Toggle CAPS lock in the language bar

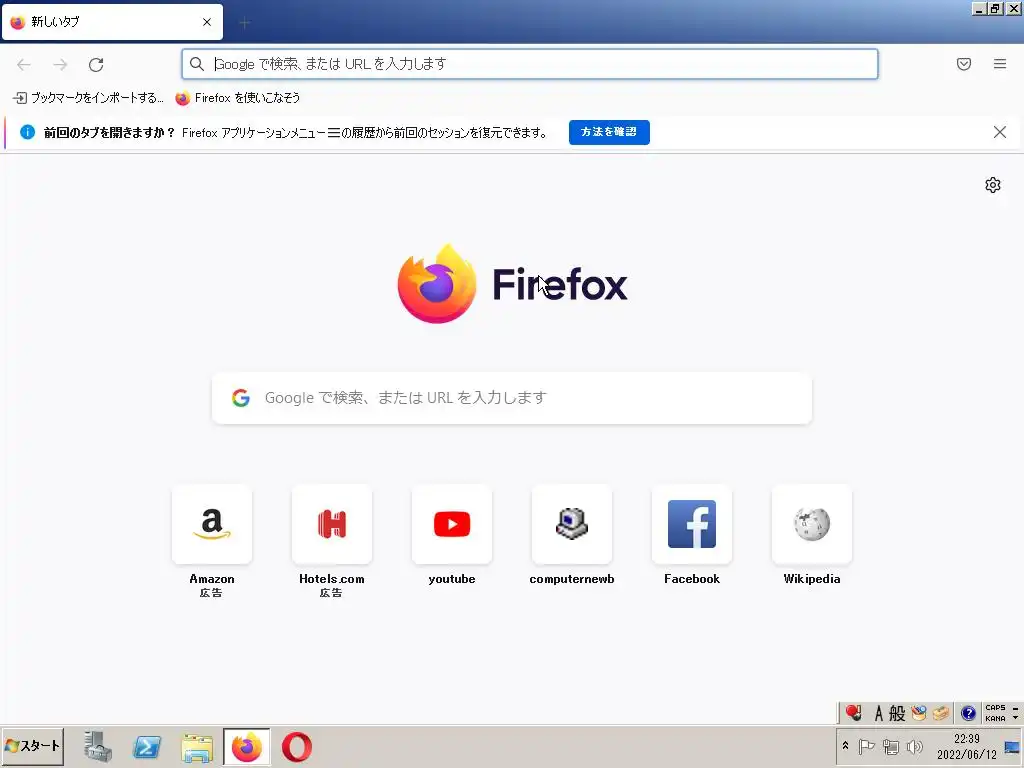(x=995, y=708)
